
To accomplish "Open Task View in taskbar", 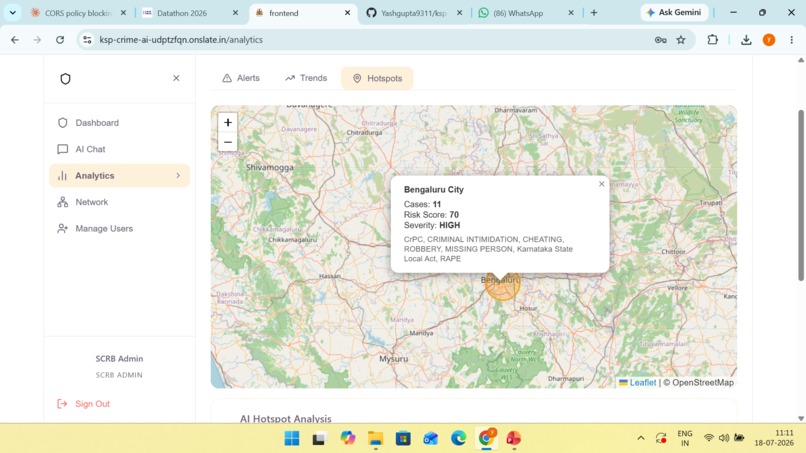I will (x=319, y=438).
